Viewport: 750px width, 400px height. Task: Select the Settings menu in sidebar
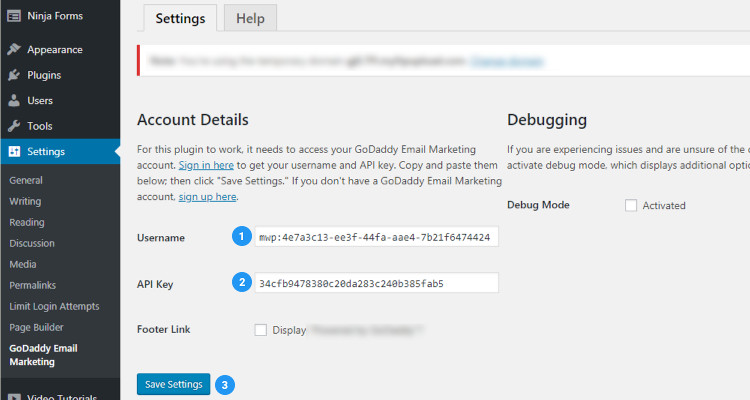tap(60, 152)
